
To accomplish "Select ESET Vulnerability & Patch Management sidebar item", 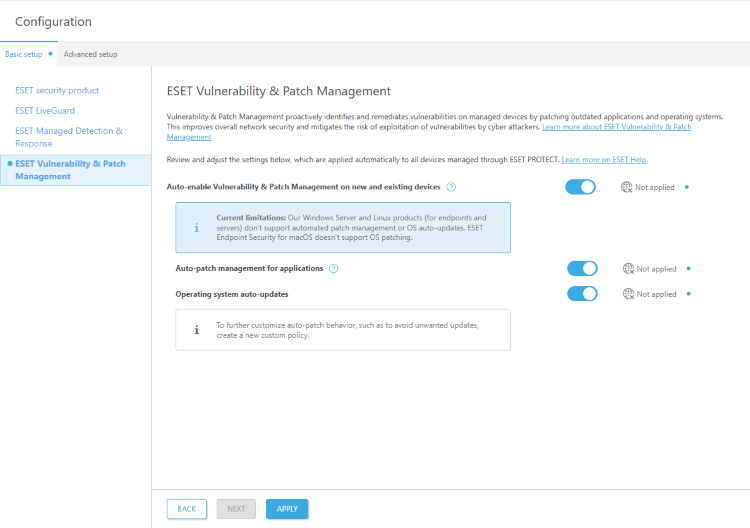I will pyautogui.click(x=76, y=170).
